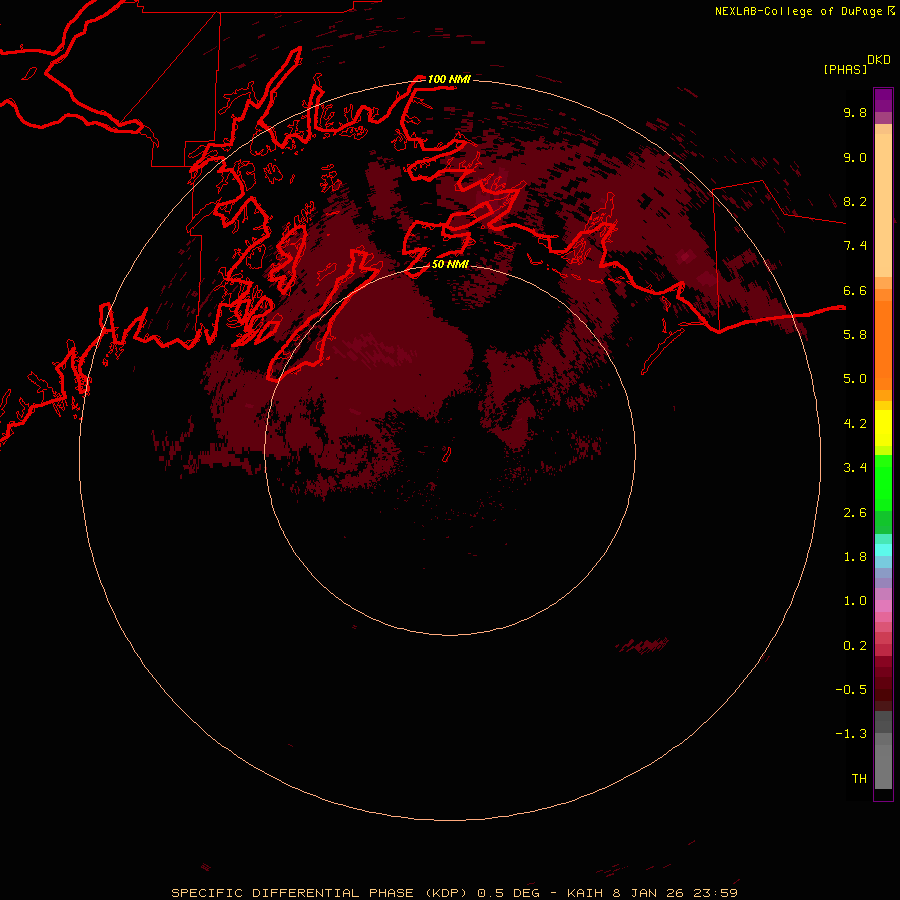900x900 pixels.
Task: Click the 5.0 scale value
Action: pyautogui.click(x=855, y=379)
